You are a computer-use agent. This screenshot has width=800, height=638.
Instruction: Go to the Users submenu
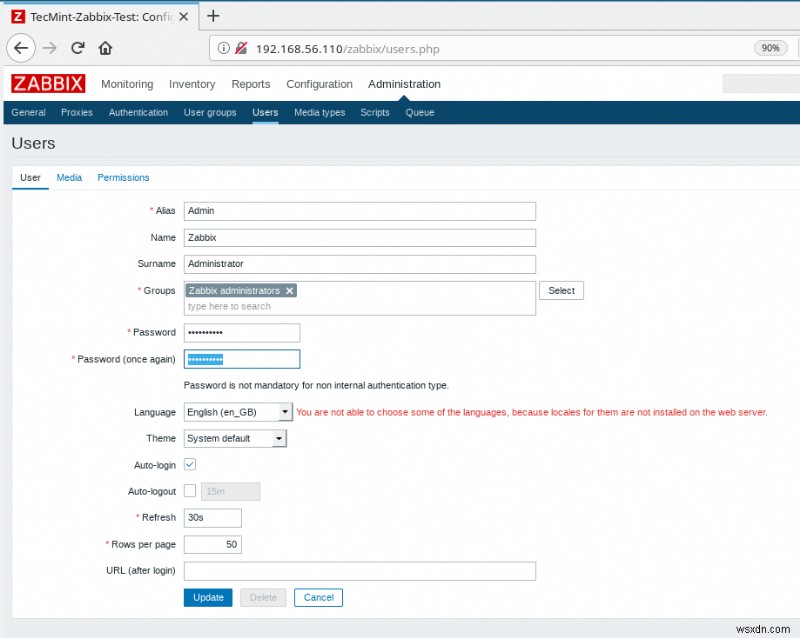(x=265, y=112)
